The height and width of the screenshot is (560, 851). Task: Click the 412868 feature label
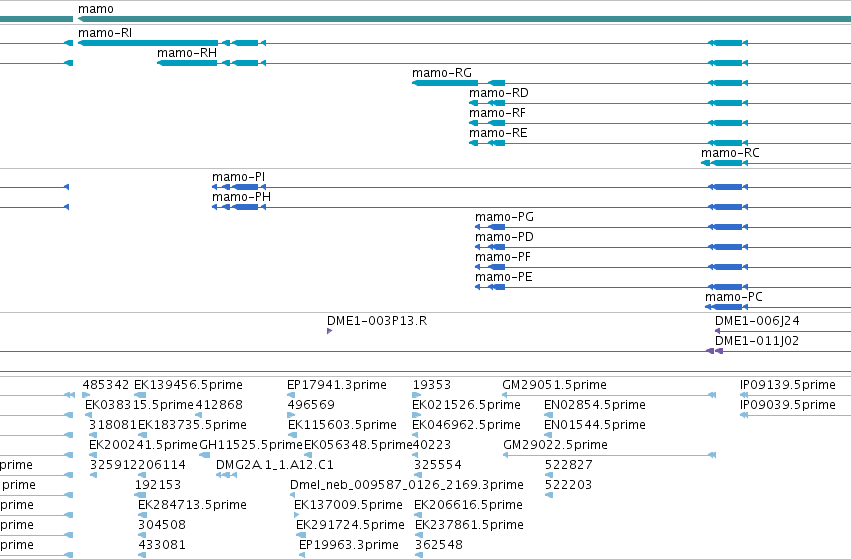pos(219,405)
